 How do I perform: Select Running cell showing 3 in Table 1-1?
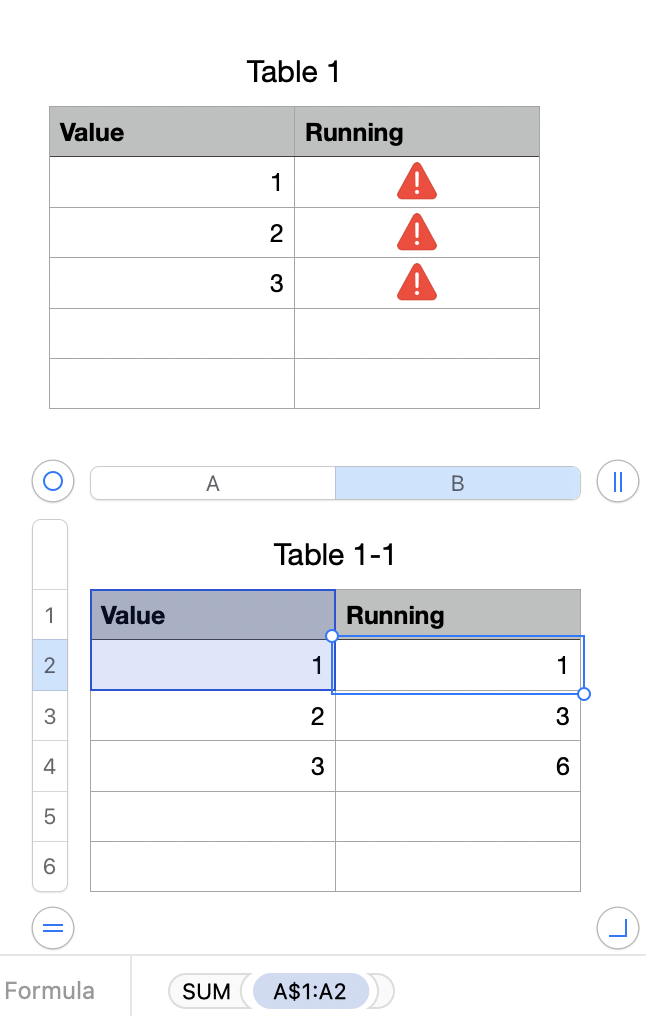[x=458, y=716]
